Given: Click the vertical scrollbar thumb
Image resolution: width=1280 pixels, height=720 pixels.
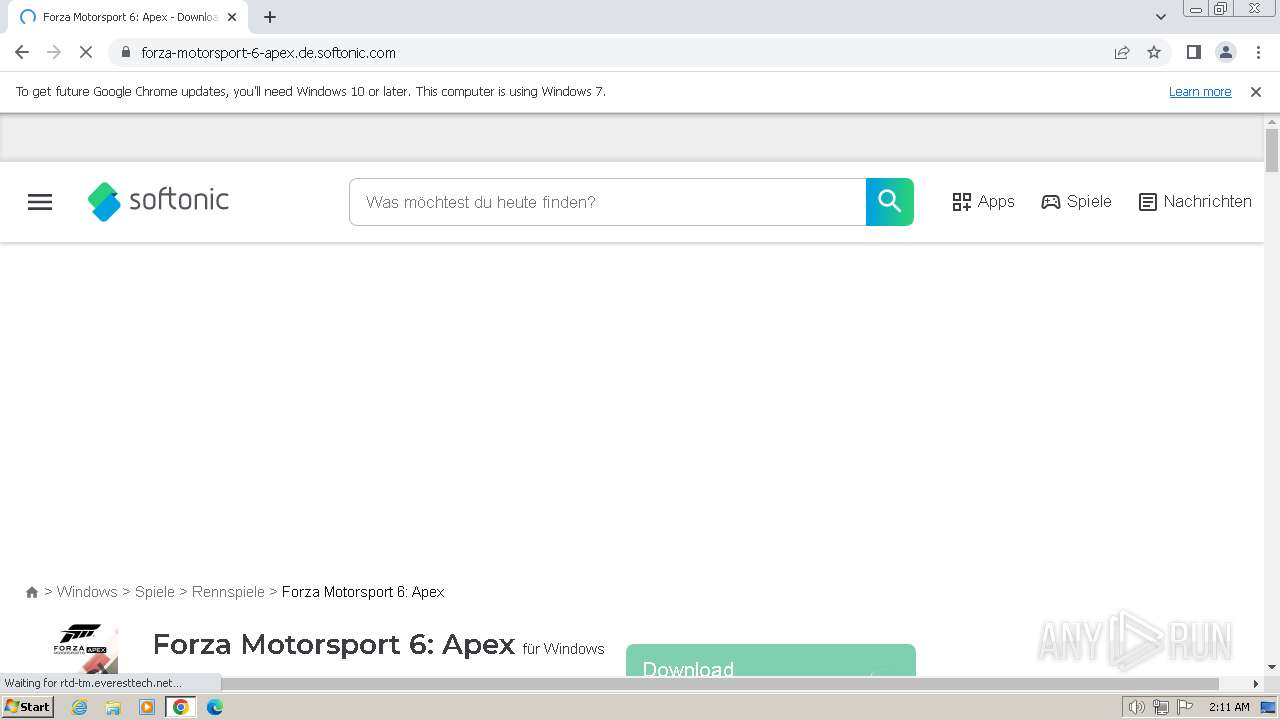Looking at the screenshot, I should pos(1272,150).
